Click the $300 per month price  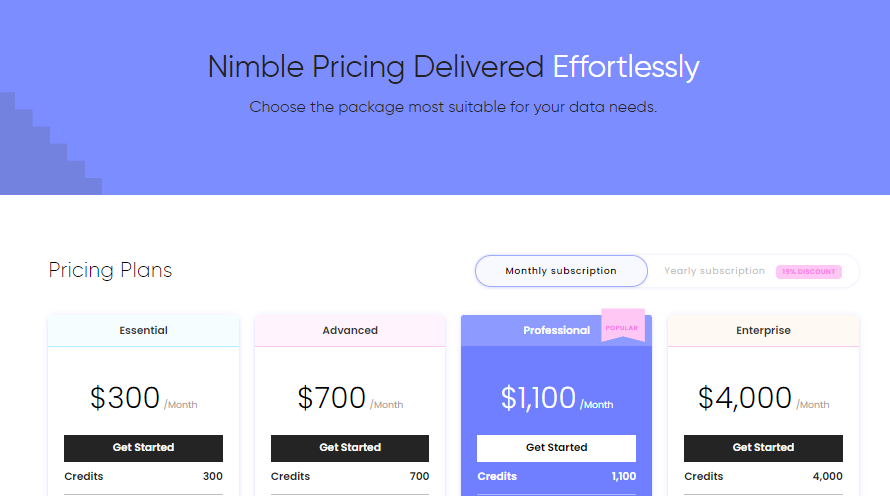(125, 398)
